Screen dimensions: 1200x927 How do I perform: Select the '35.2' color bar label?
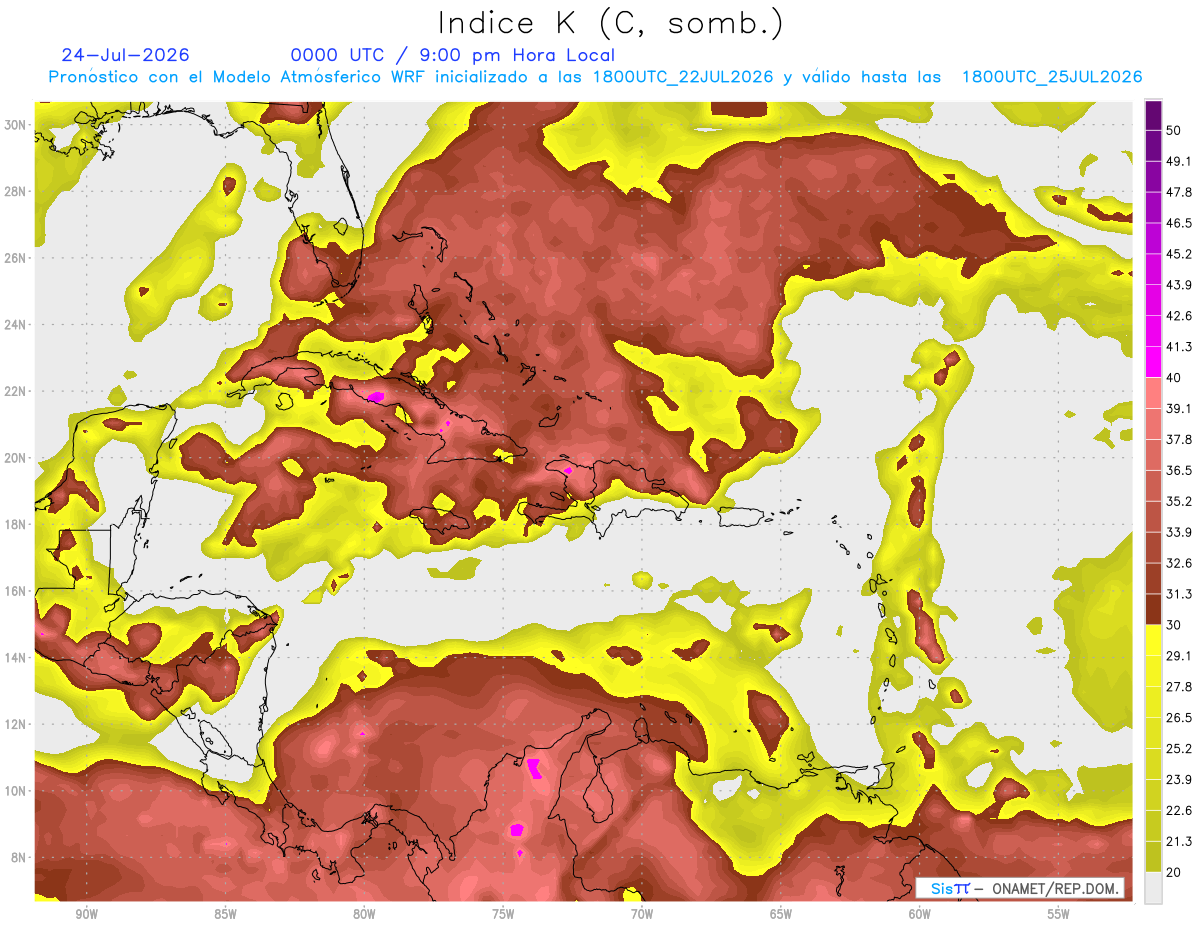pos(1179,501)
